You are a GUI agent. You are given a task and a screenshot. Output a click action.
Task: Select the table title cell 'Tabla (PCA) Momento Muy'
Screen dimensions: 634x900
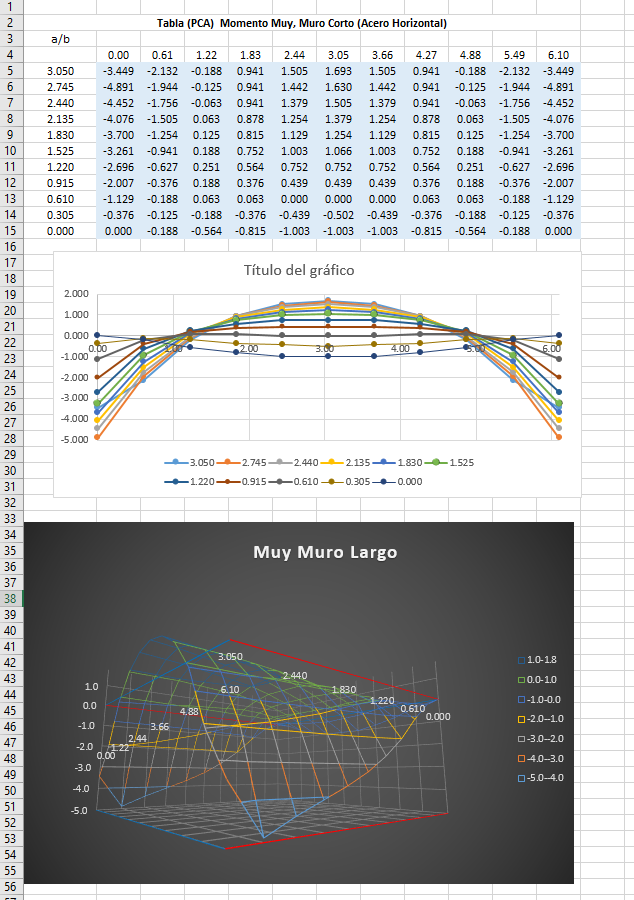pyautogui.click(x=302, y=22)
